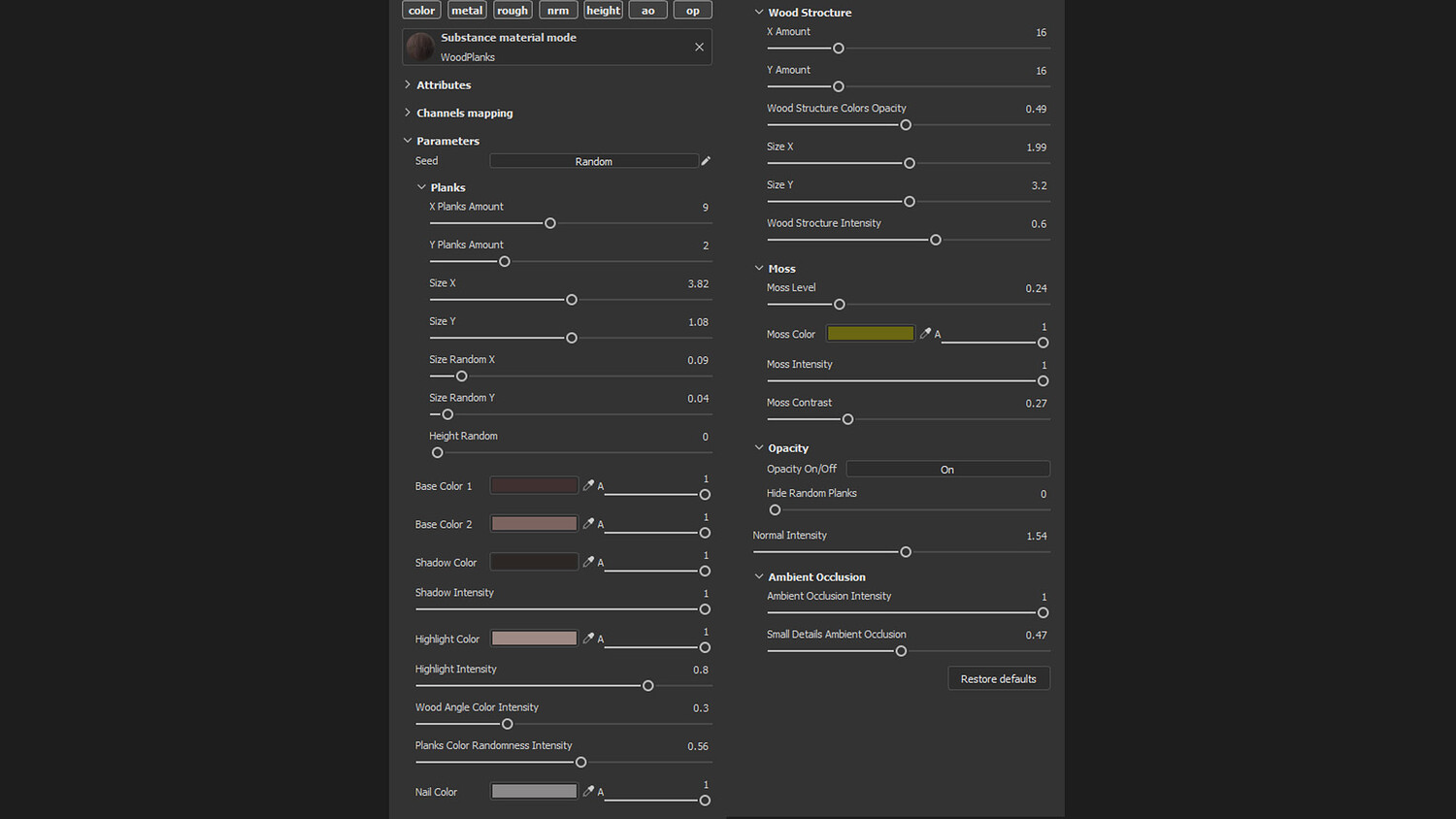Activate the Moss Color eyedropper
This screenshot has width=1456, height=819.
click(x=925, y=333)
